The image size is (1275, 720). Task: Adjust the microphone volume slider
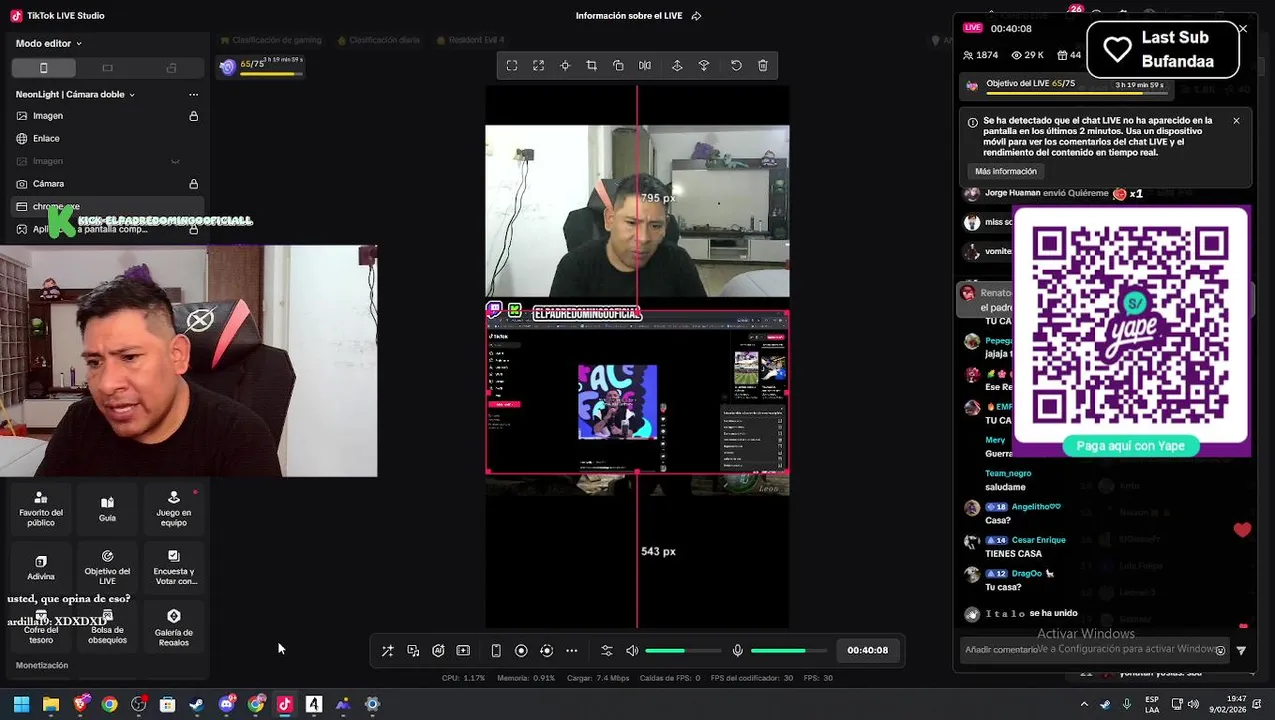[789, 651]
